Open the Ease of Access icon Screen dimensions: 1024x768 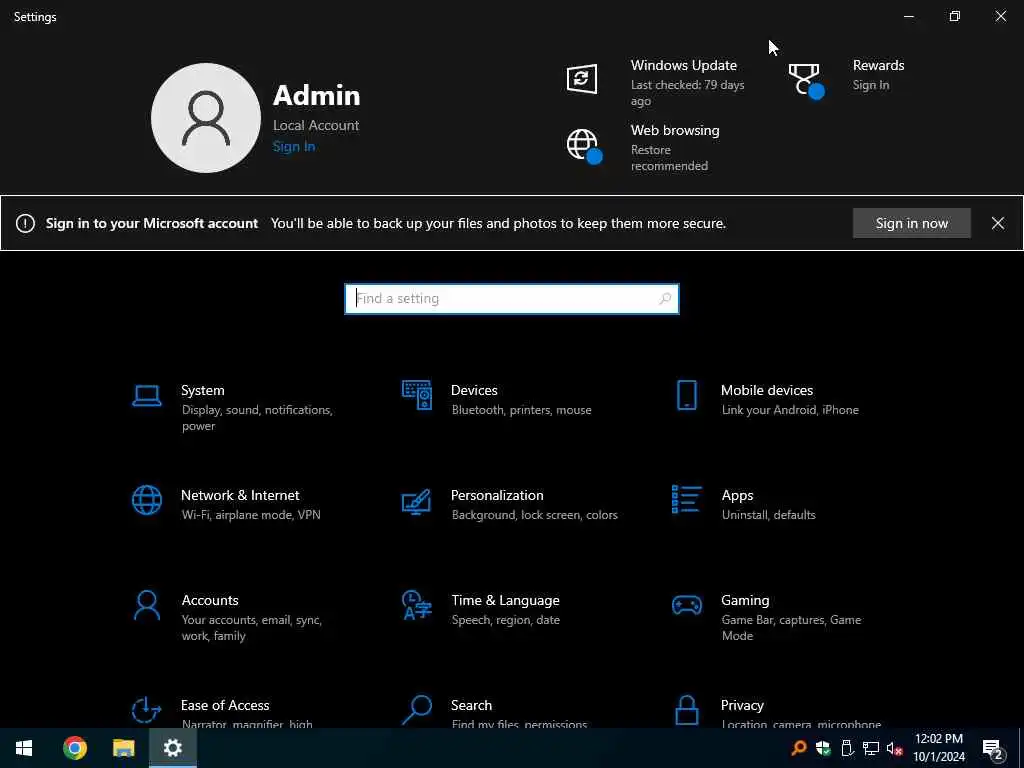click(x=147, y=711)
